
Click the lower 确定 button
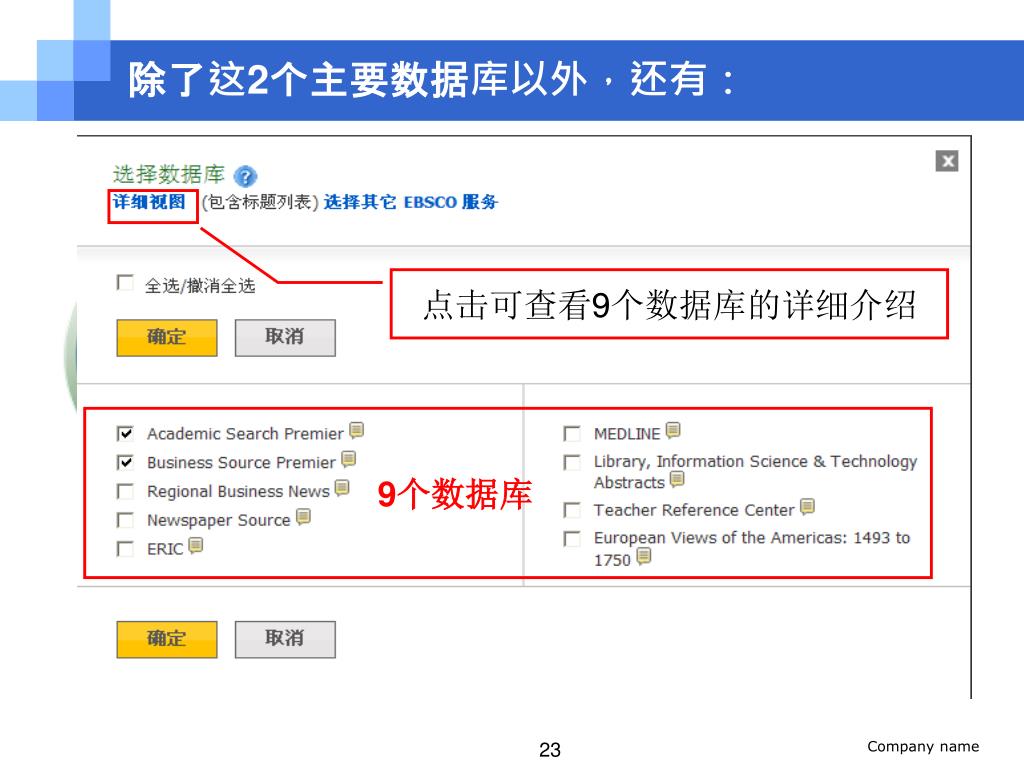[x=167, y=639]
